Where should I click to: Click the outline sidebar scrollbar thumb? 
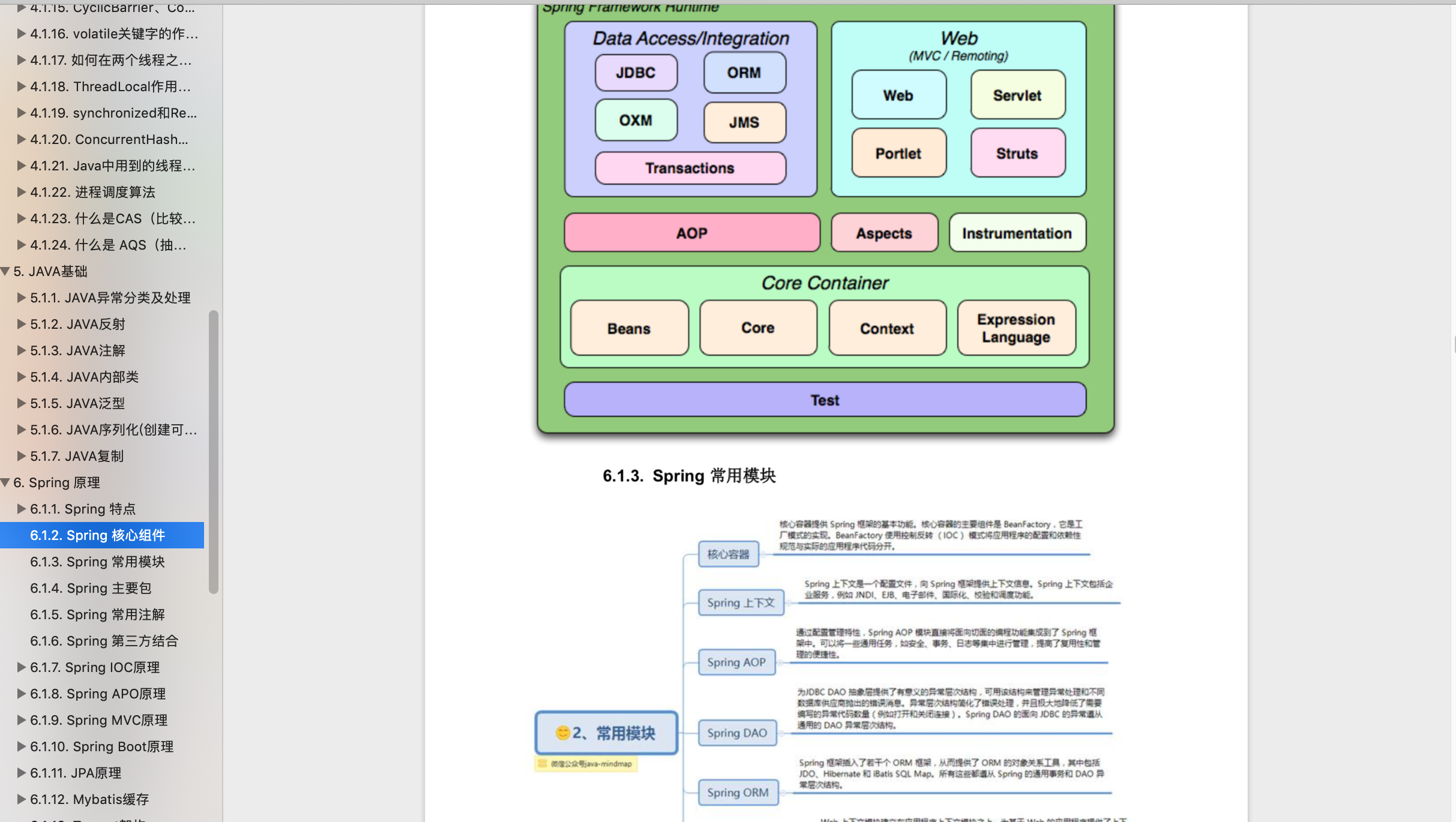[x=213, y=452]
